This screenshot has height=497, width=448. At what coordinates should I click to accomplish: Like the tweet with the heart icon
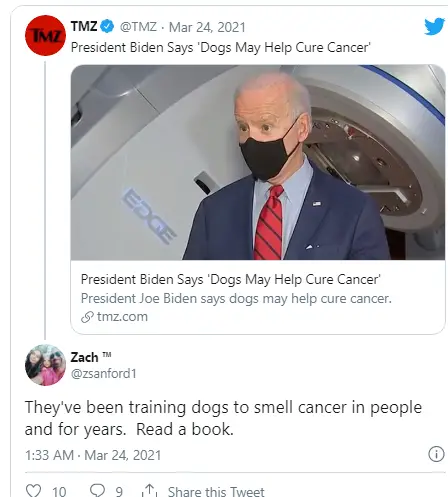tap(33, 490)
